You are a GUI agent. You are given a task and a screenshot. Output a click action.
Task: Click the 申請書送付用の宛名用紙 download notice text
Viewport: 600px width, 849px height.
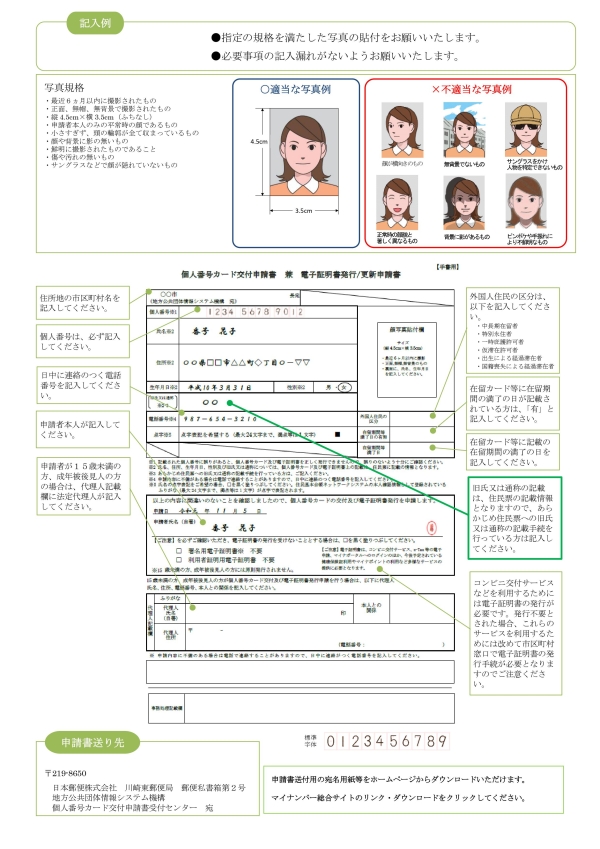pos(399,779)
